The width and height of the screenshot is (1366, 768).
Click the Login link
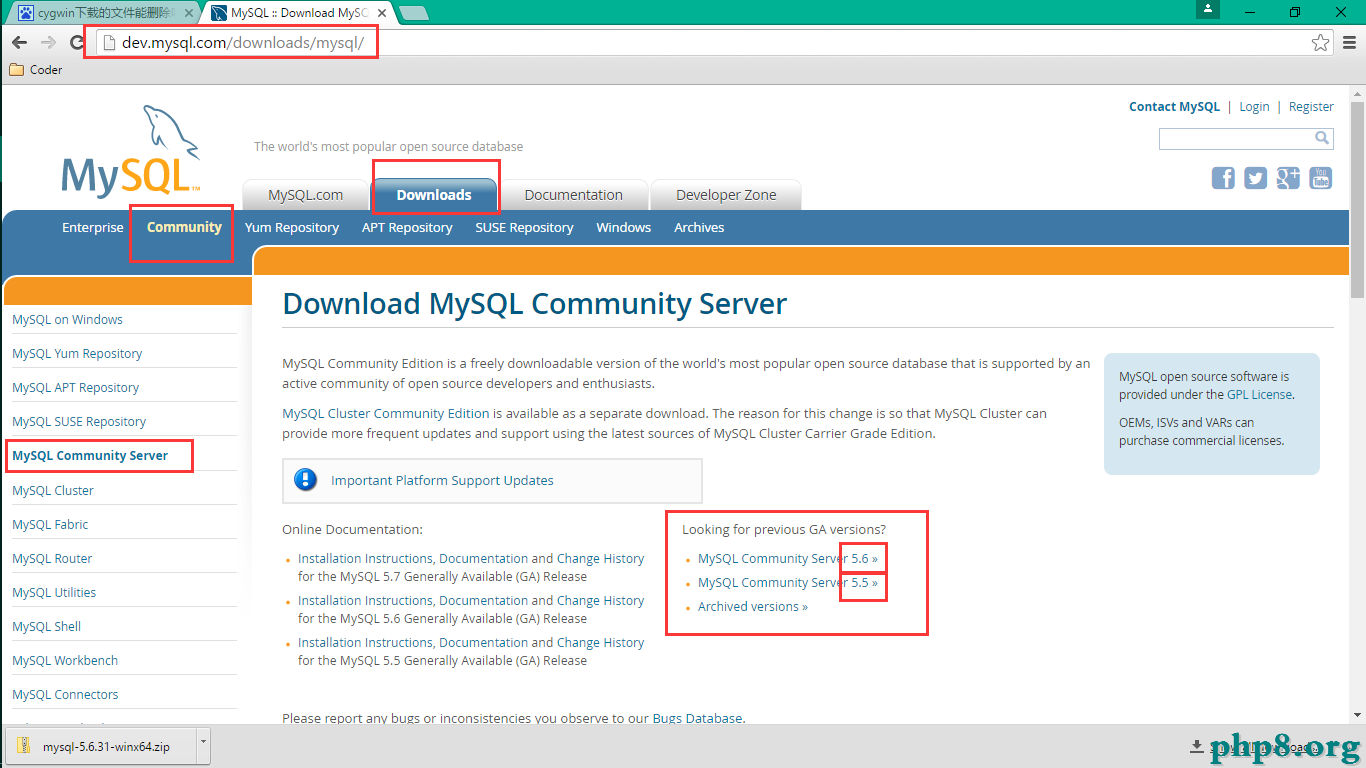point(1254,107)
